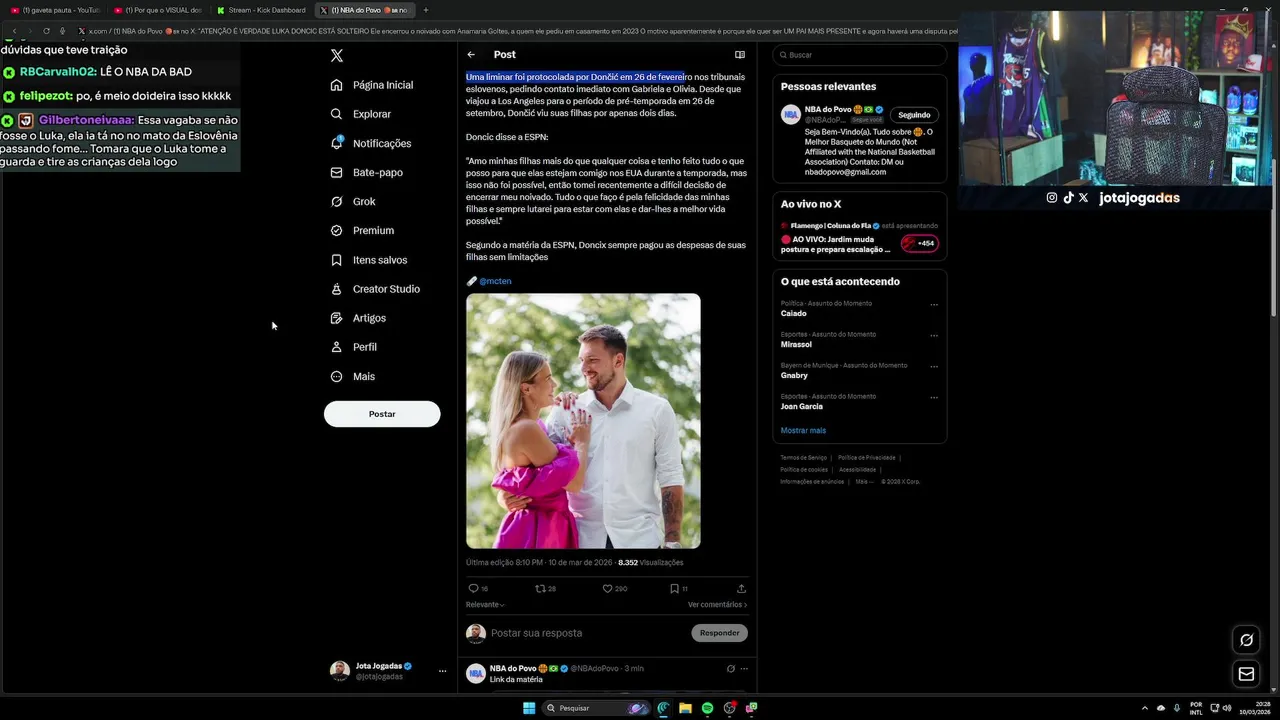Switch to the gaveta pauta YouTube tab

(55, 10)
